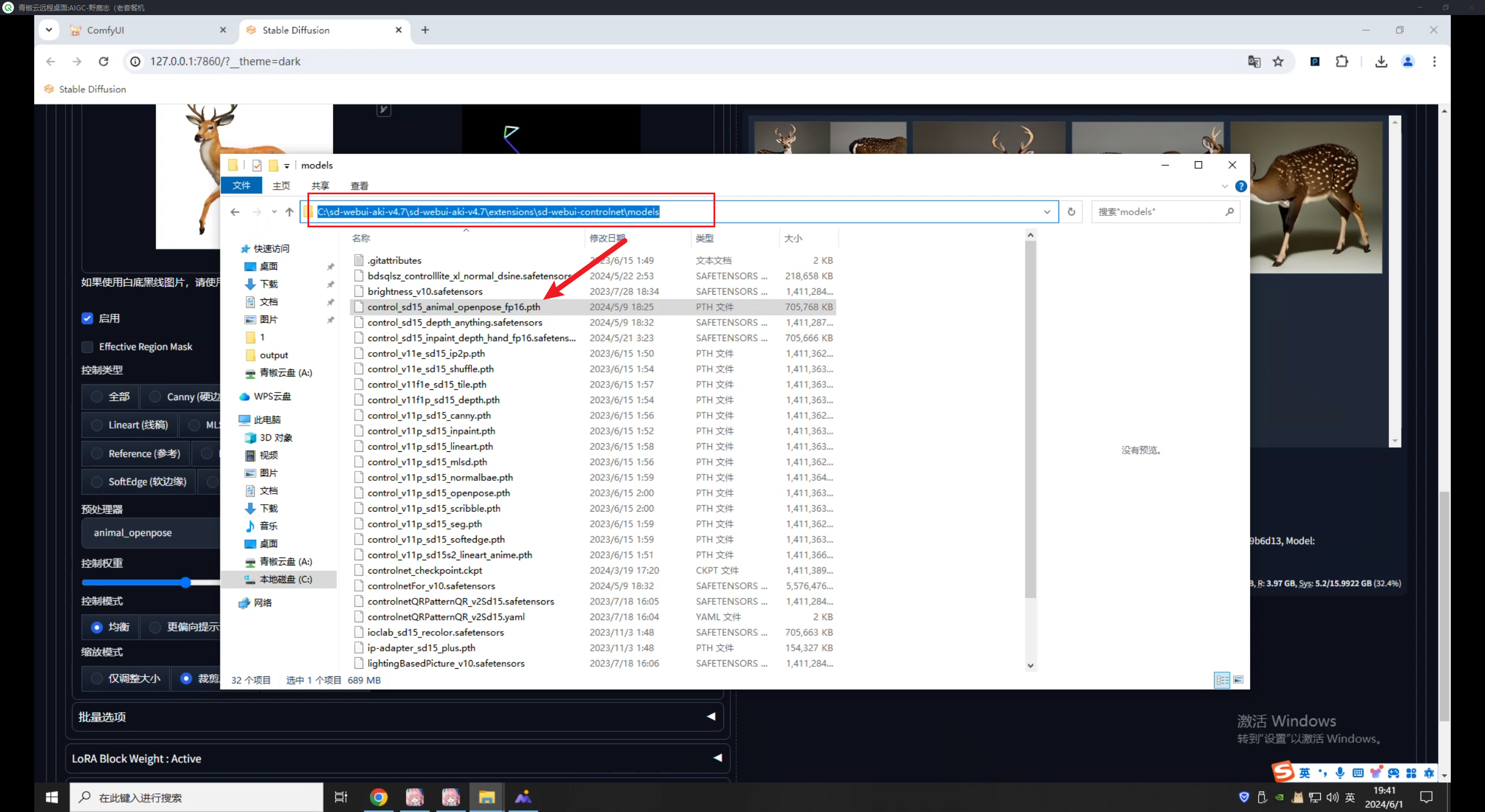Expand the Explorer ribbon chevron
Screen dimensions: 1485x812
click(1225, 186)
